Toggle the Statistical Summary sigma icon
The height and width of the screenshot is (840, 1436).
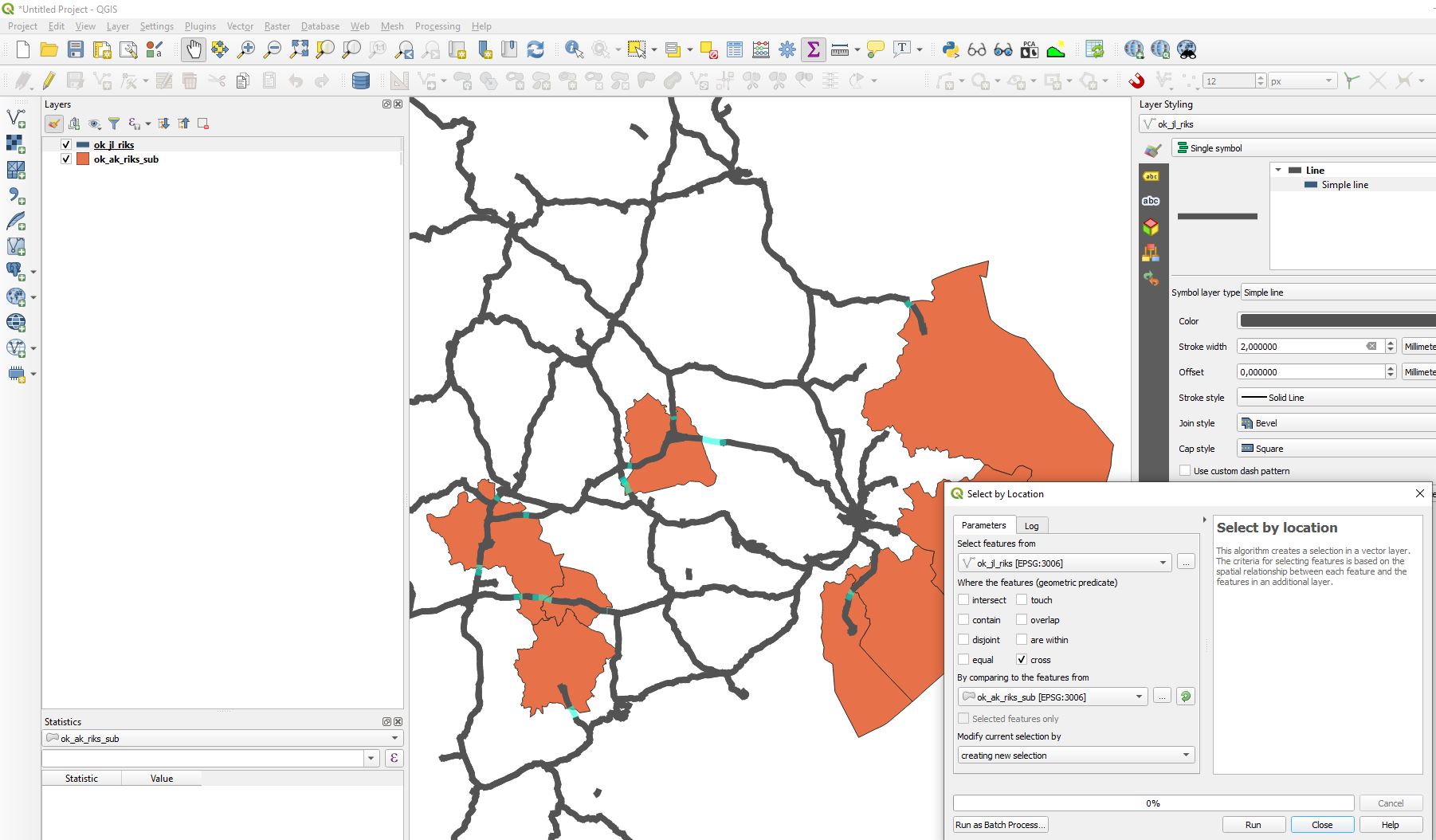coord(814,49)
